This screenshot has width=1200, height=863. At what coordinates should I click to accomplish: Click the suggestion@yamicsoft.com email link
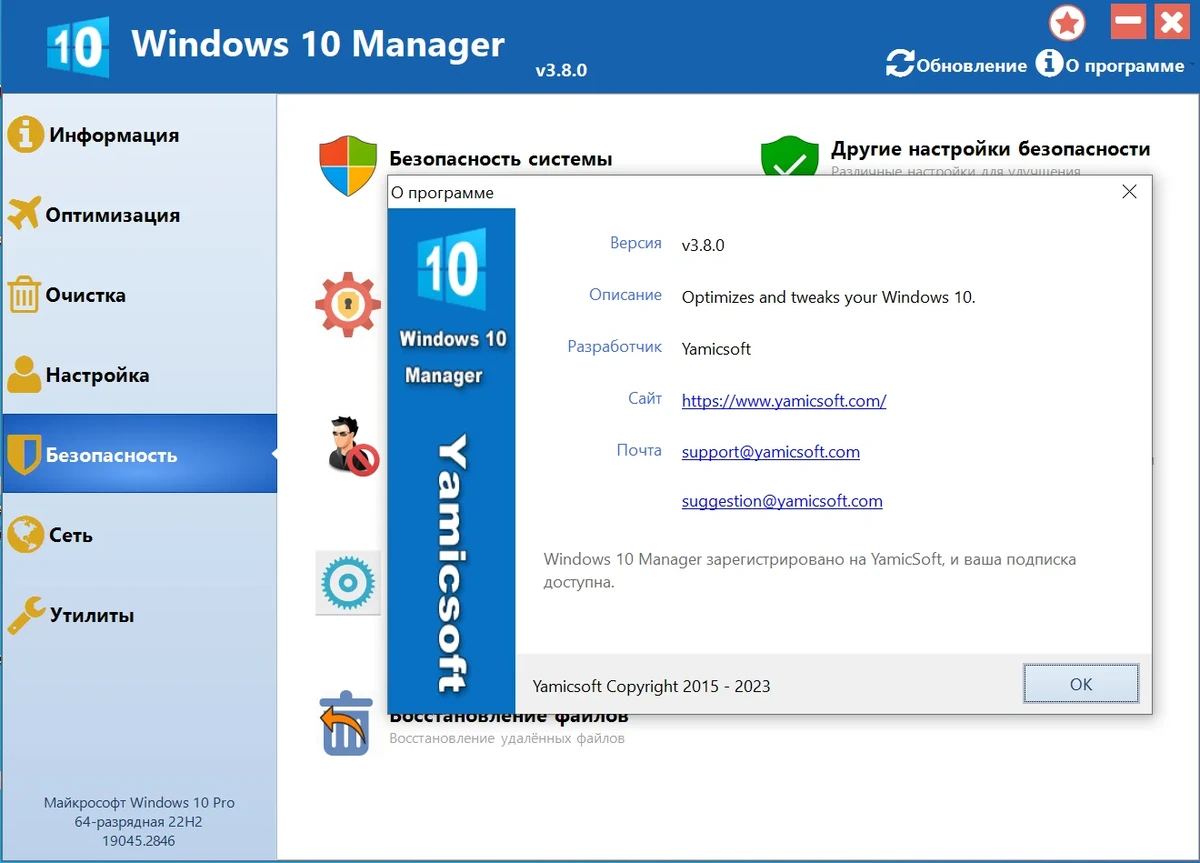click(782, 501)
